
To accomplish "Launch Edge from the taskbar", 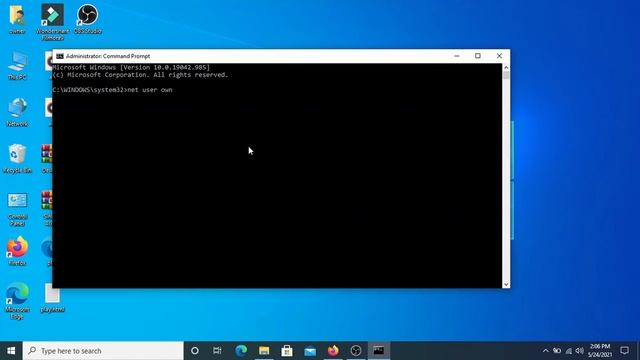I will point(241,351).
